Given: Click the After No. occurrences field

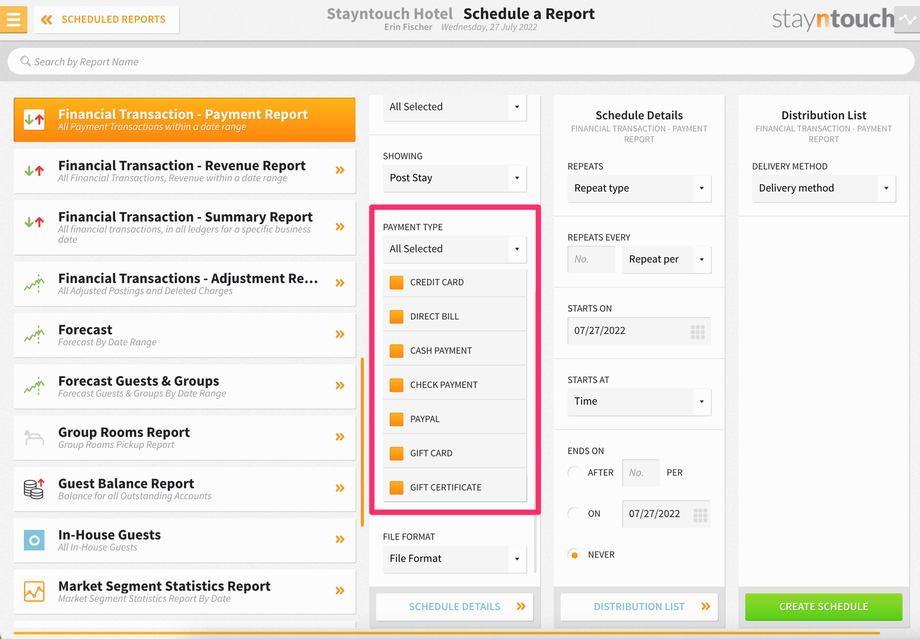Looking at the screenshot, I should click(641, 473).
